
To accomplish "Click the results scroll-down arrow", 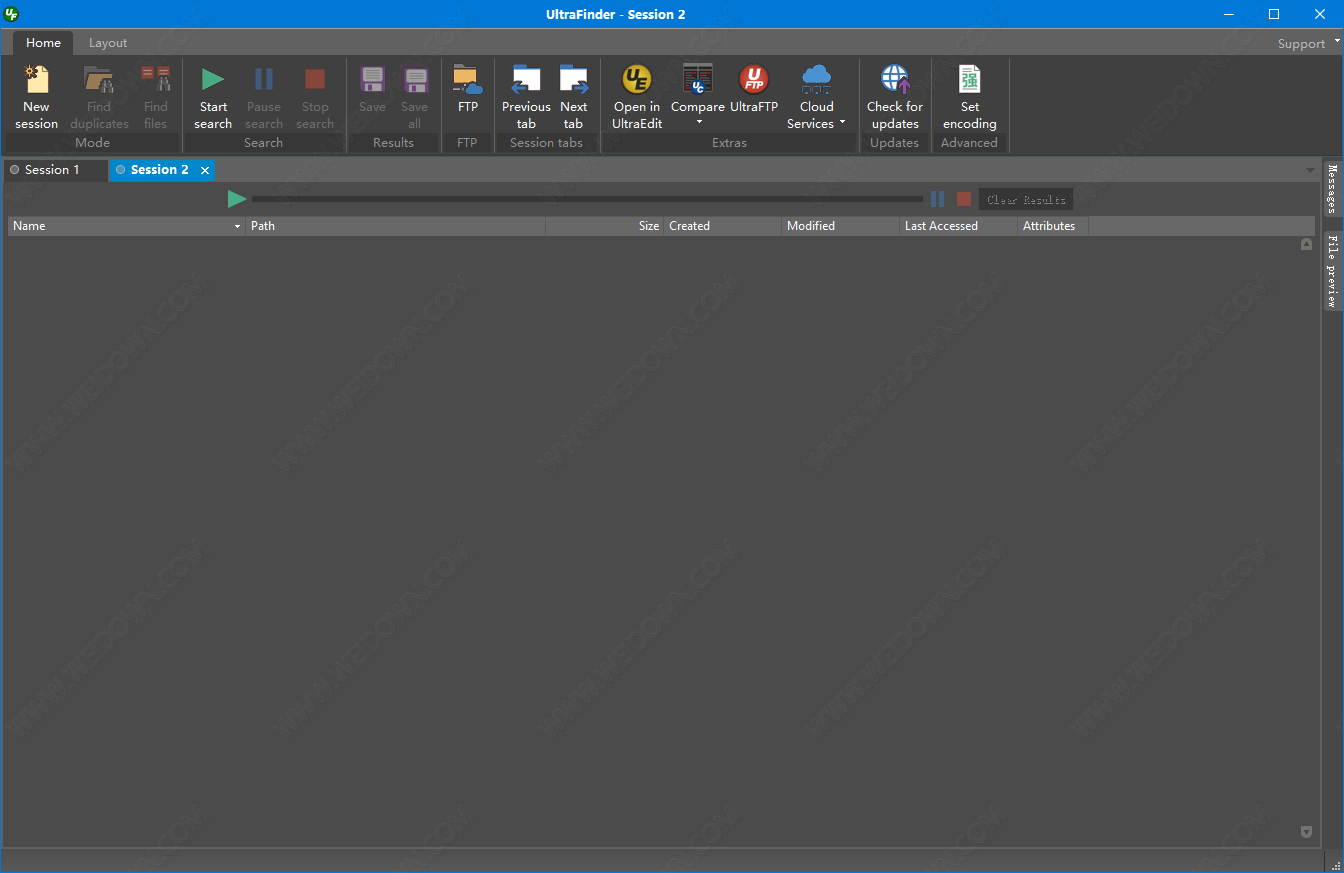I will pyautogui.click(x=1306, y=831).
